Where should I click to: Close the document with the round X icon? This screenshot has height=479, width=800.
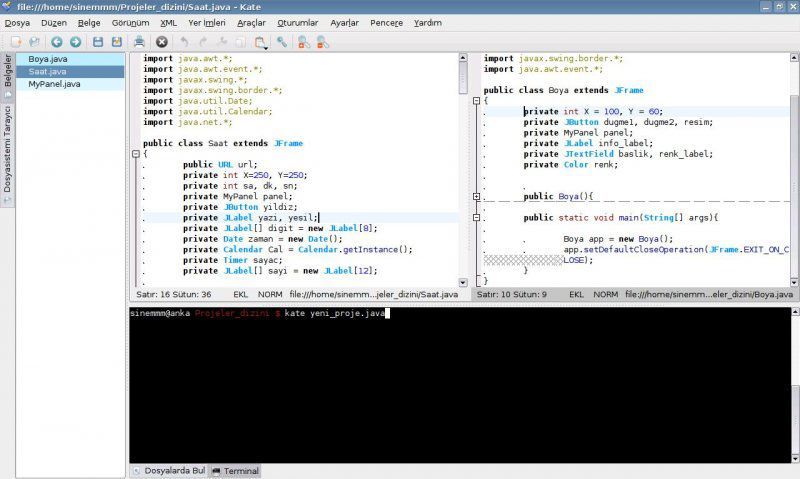tap(161, 42)
